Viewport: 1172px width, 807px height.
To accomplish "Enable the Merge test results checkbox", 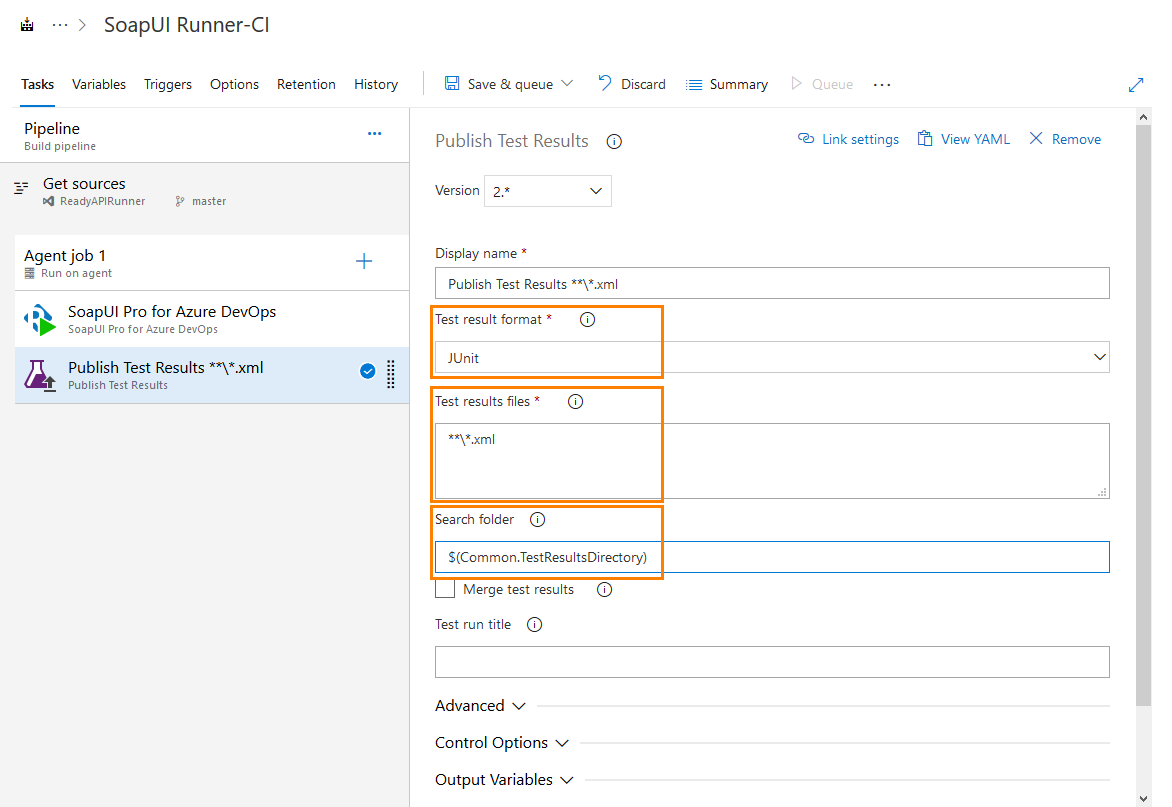I will tap(444, 588).
